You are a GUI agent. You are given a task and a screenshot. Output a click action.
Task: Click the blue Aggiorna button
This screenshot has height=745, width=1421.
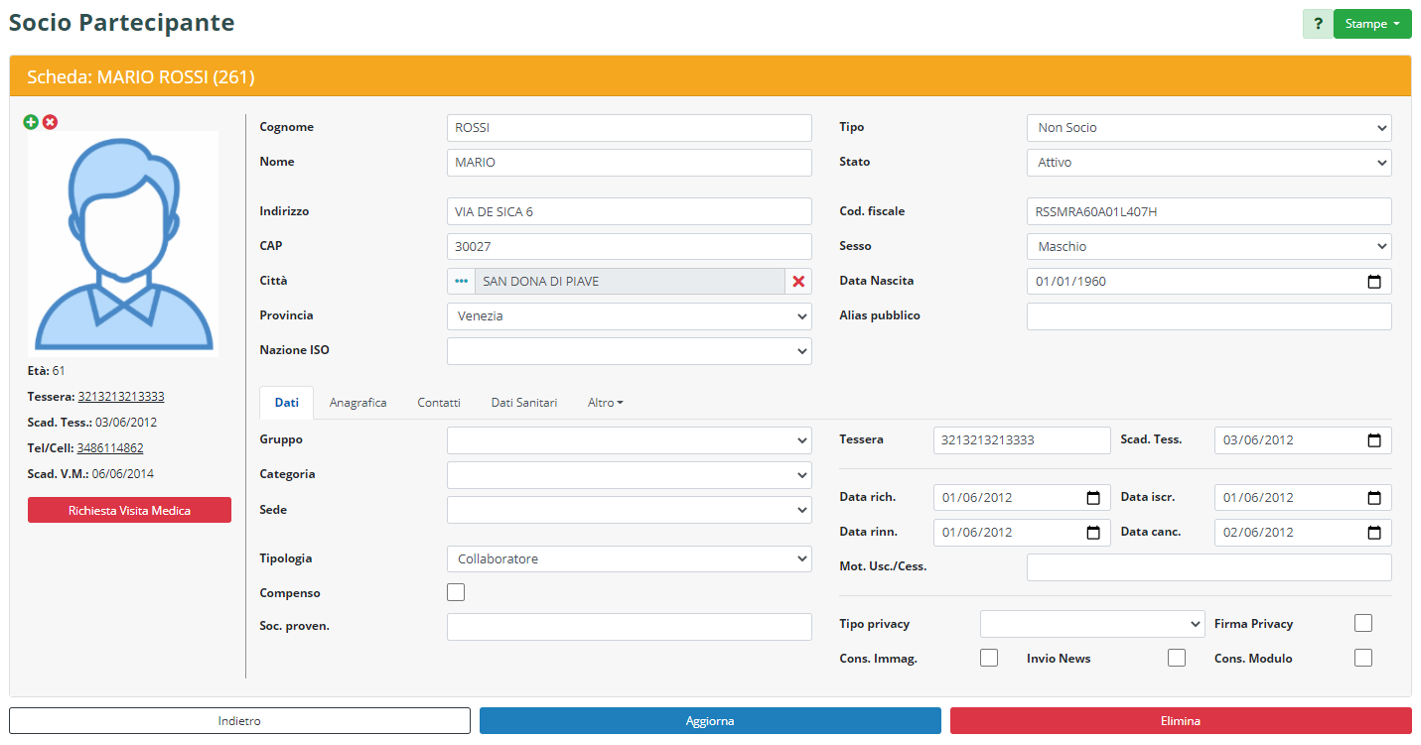point(710,721)
